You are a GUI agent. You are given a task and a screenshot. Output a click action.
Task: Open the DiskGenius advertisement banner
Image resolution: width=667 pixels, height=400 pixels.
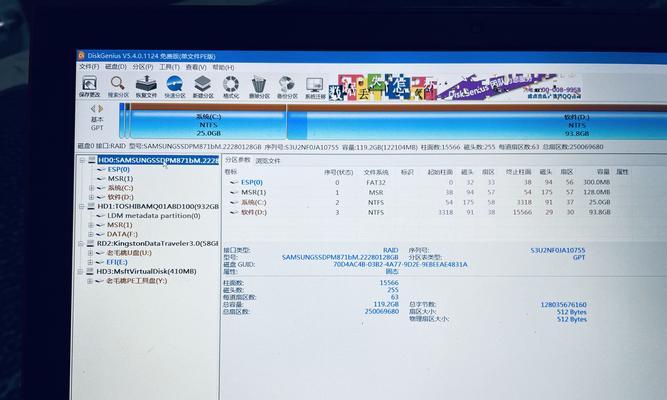pos(455,87)
